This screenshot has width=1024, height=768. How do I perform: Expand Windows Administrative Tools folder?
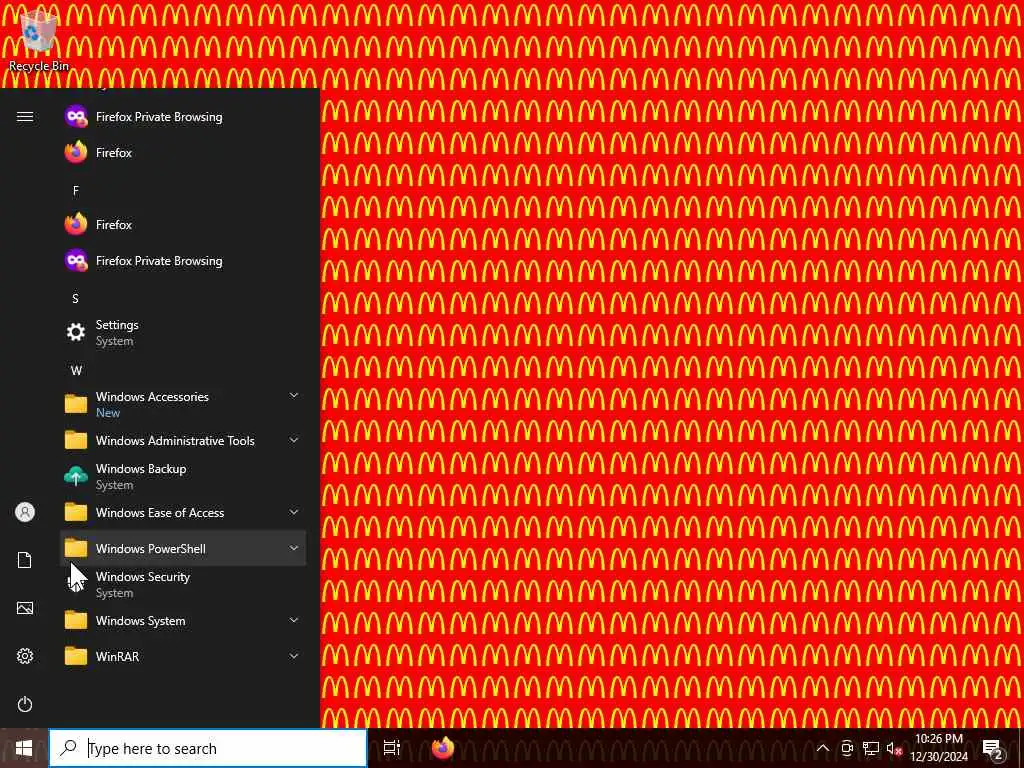coord(183,441)
